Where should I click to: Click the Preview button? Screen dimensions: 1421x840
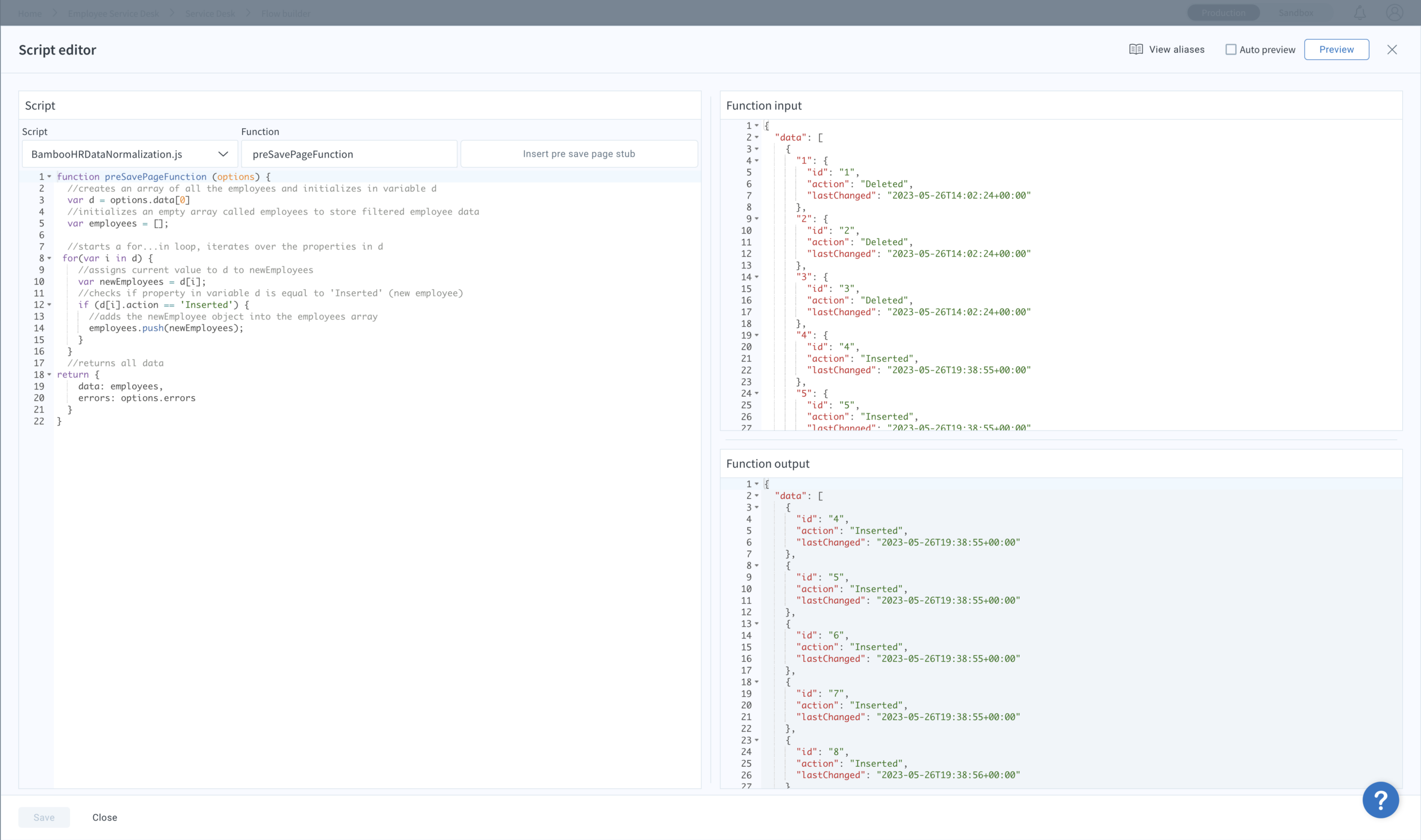[x=1336, y=49]
